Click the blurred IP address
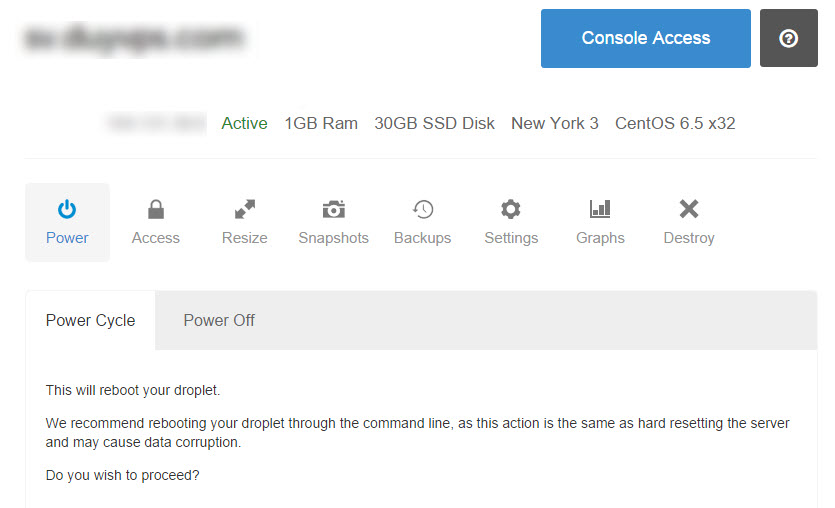 click(x=157, y=124)
